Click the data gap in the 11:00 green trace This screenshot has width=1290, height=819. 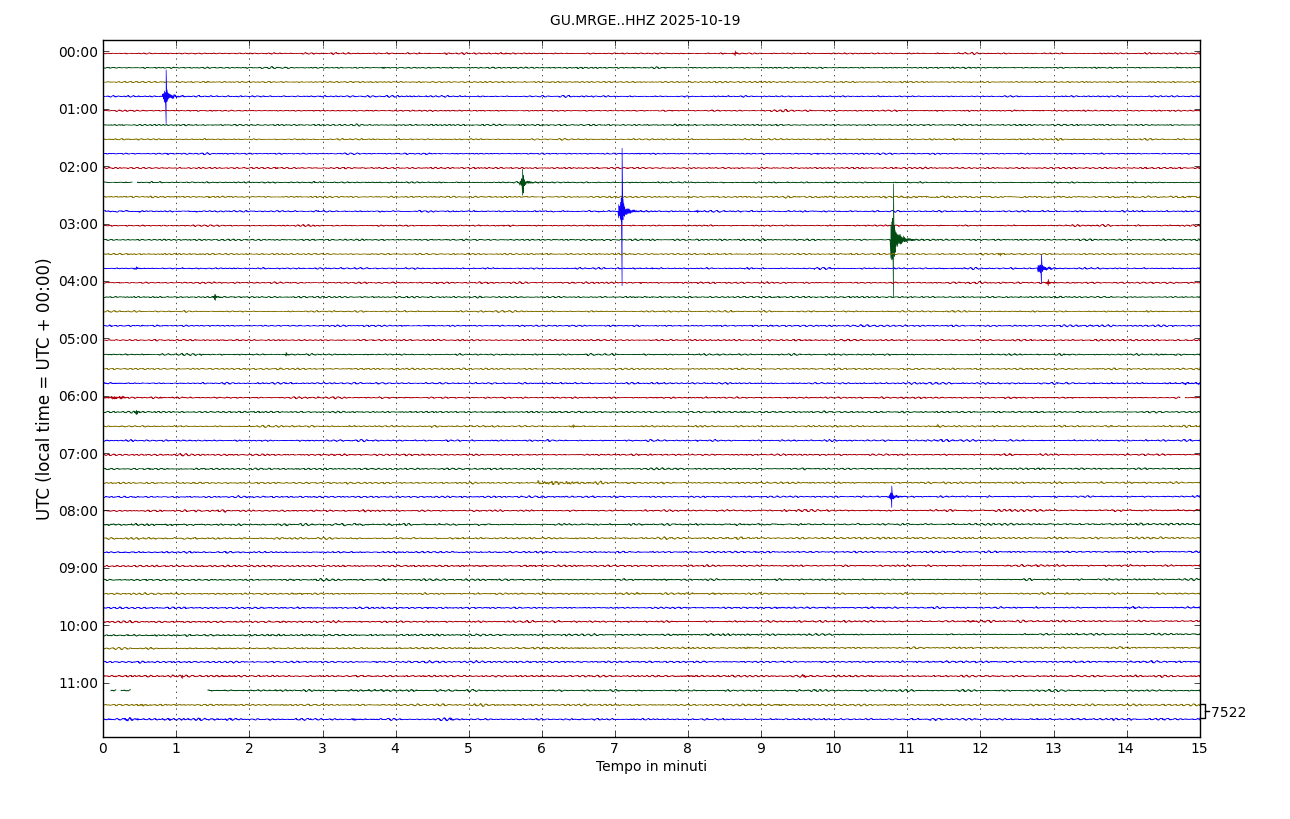point(168,690)
